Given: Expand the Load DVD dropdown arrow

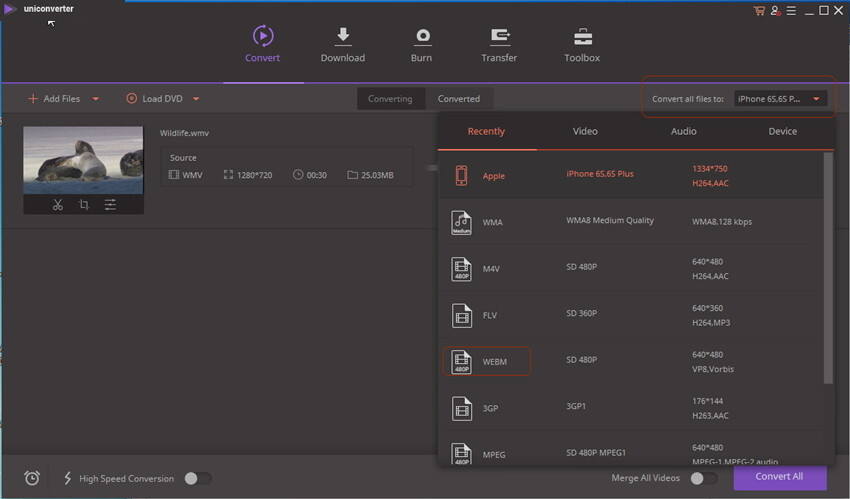Looking at the screenshot, I should (196, 99).
